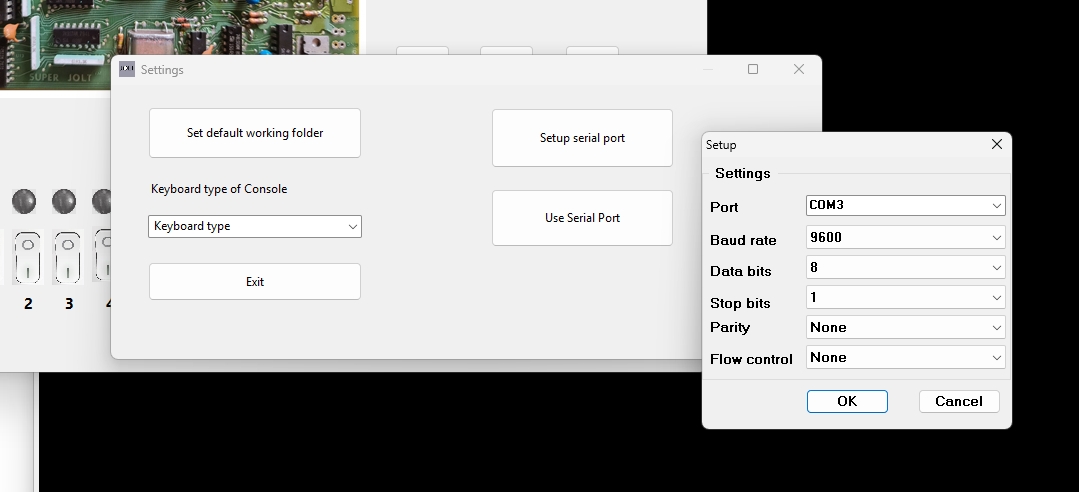
Task: Click Set default working folder
Action: (255, 133)
